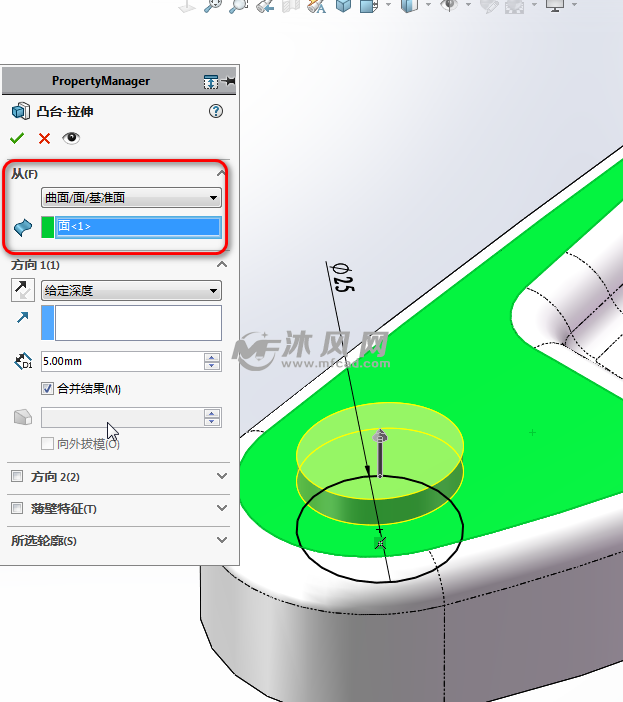Confirm the extrude with the green checkmark
Screen dimensions: 623x702
(17, 138)
